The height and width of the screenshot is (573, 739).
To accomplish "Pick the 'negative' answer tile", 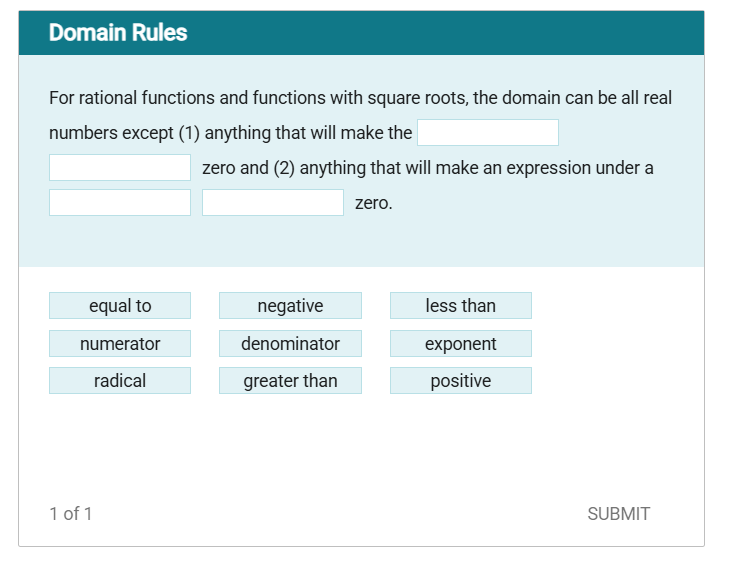I will coord(290,306).
